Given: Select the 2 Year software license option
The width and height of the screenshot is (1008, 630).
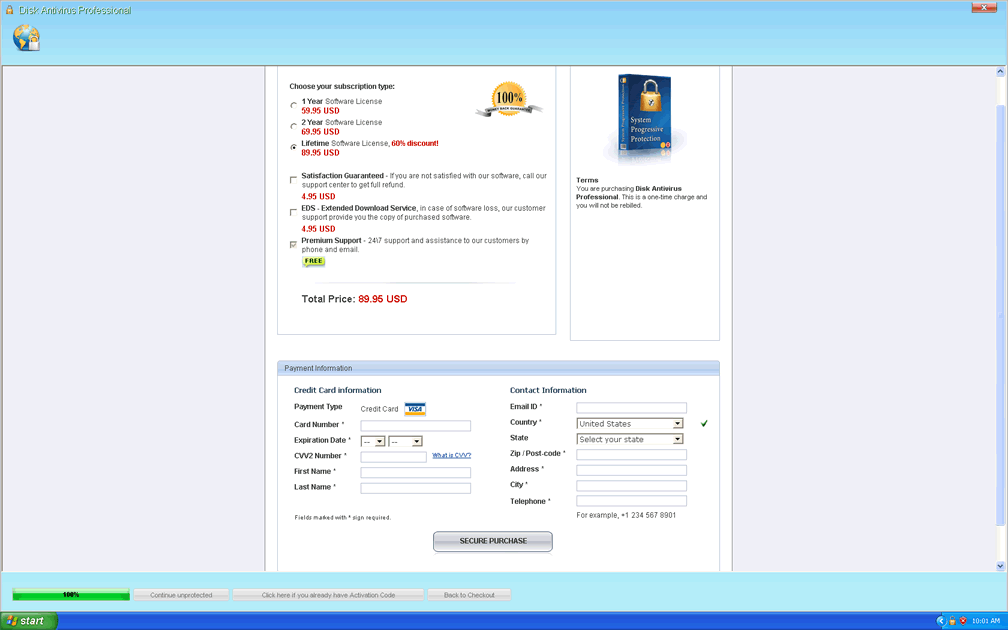Looking at the screenshot, I should pos(294,126).
